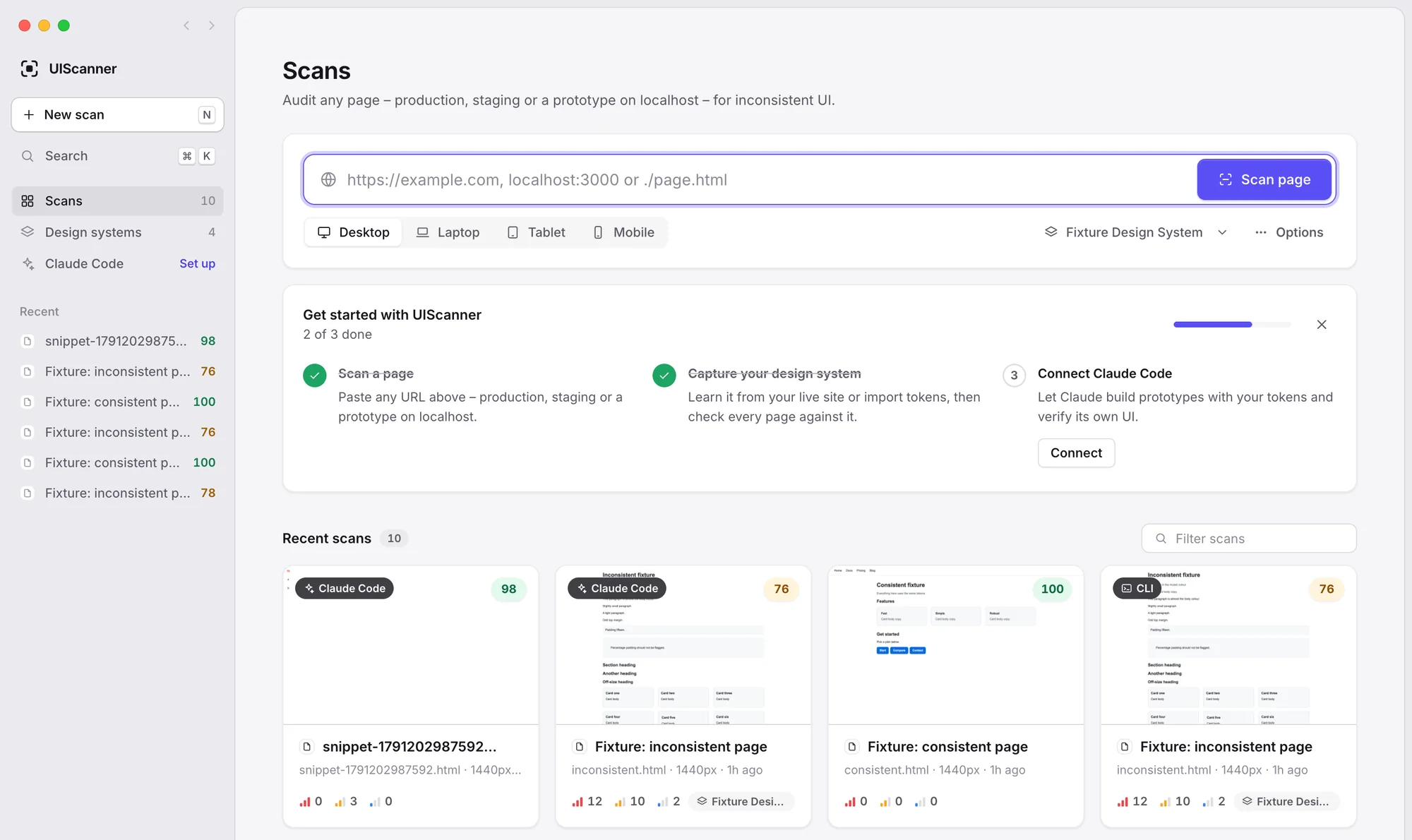Go back with the left arrow
Viewport: 1412px width, 840px height.
pyautogui.click(x=186, y=25)
